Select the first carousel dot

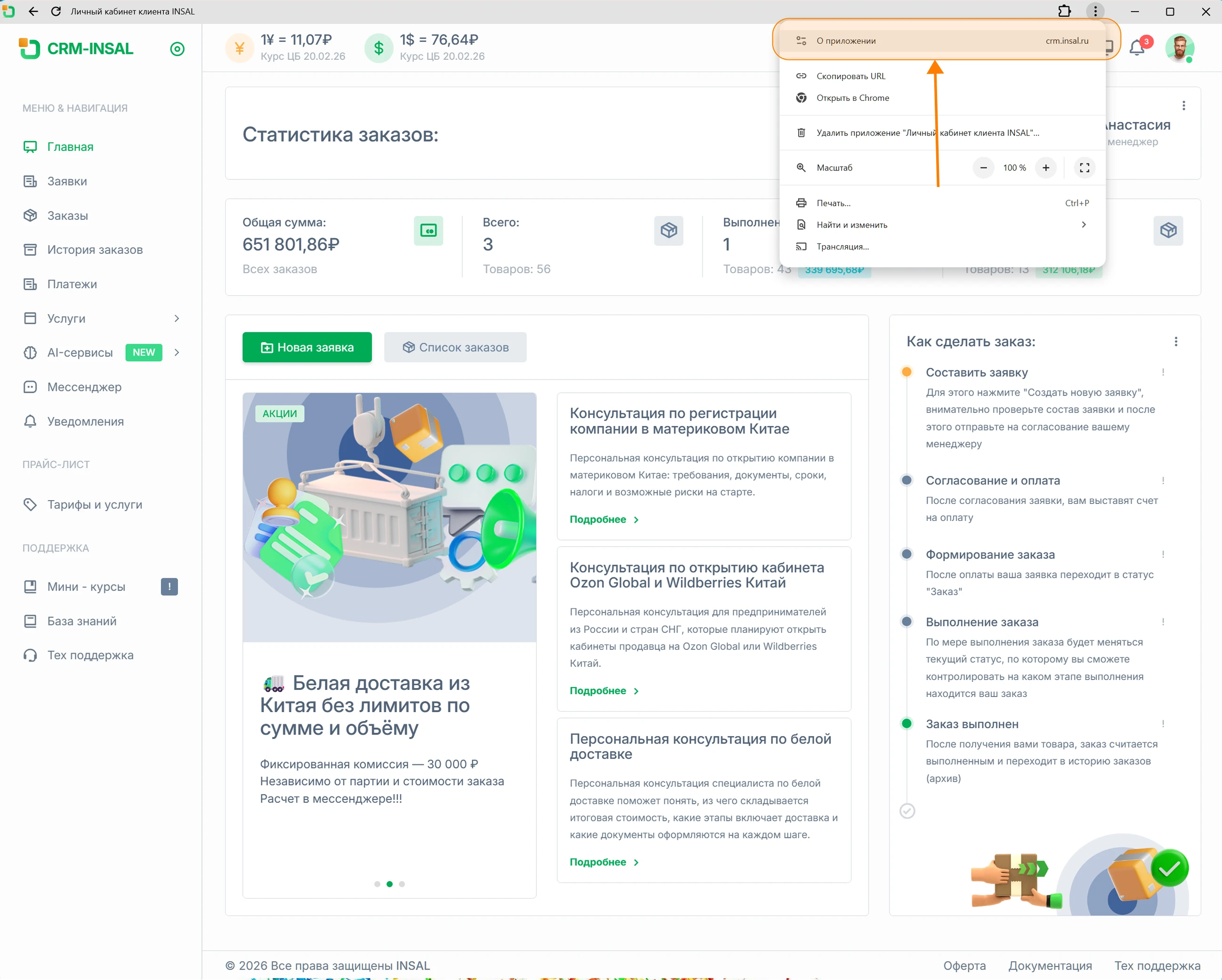tap(378, 883)
